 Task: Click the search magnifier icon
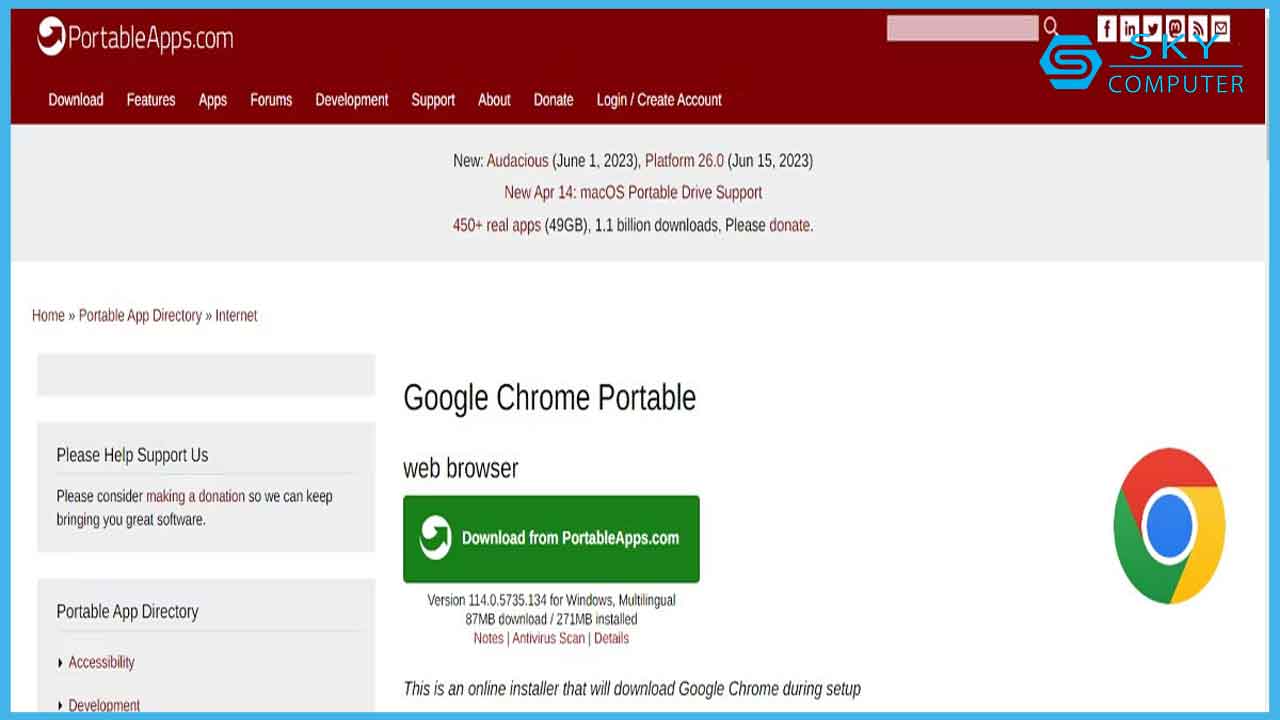click(x=1051, y=27)
